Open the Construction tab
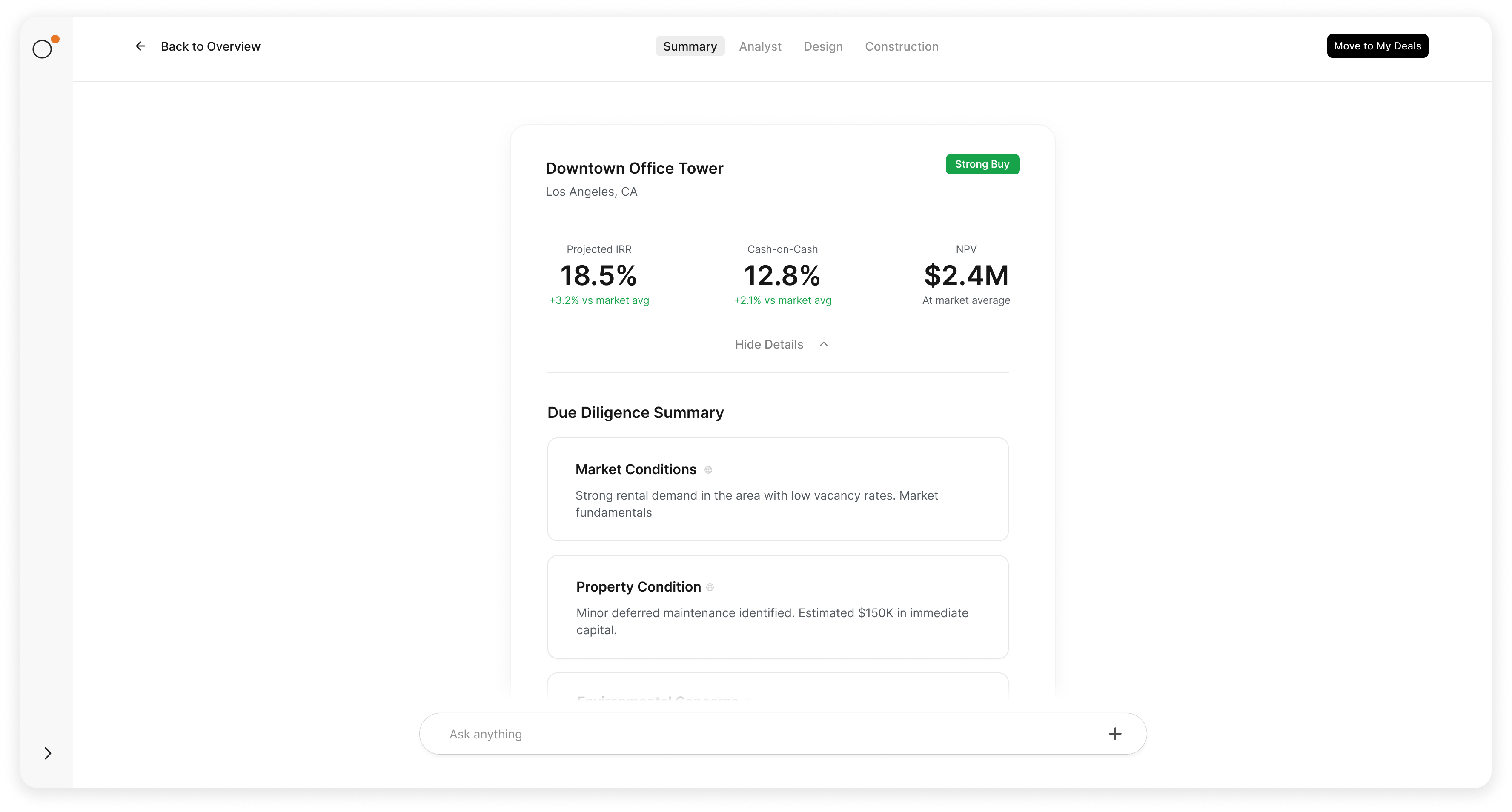Screen dimensions: 1512x812 902,46
